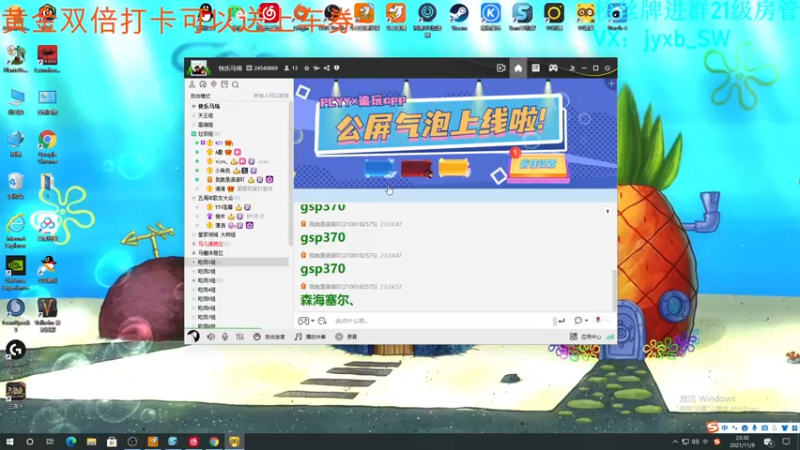Open the audio mixer sliders icon

(x=240, y=337)
